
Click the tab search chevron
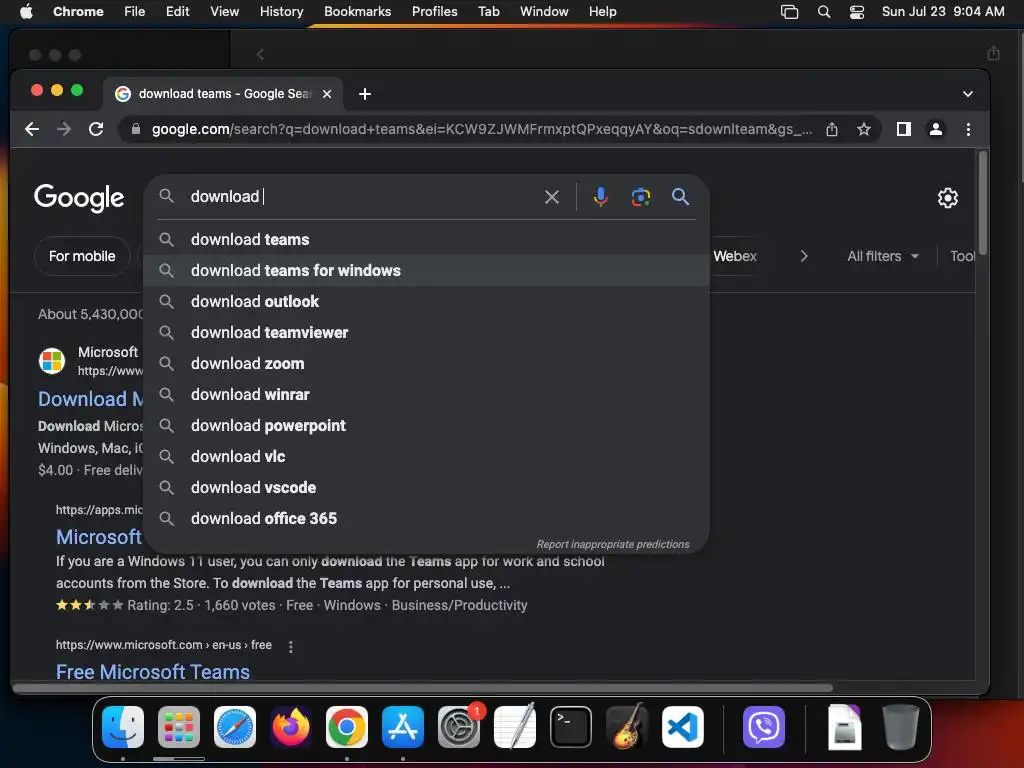968,94
